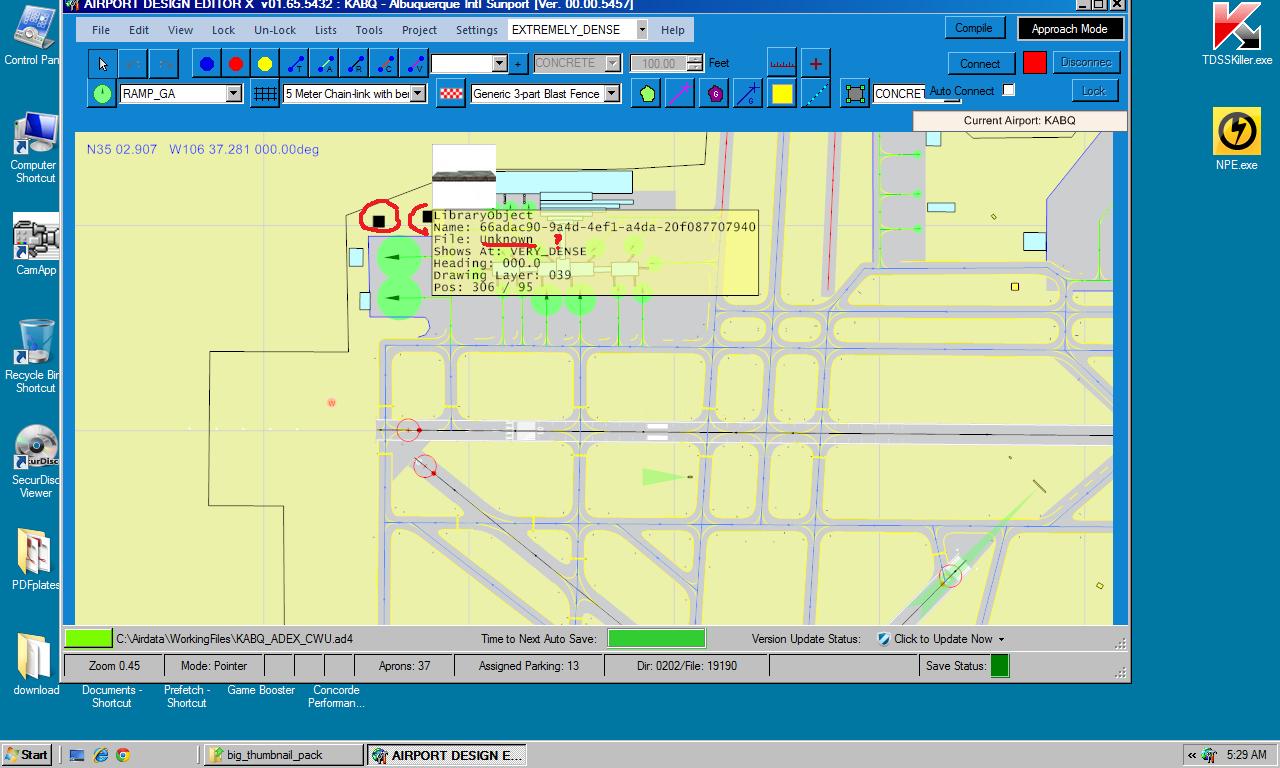Screen dimensions: 1280x768
Task: Click the Windows Start button
Action: 27,755
